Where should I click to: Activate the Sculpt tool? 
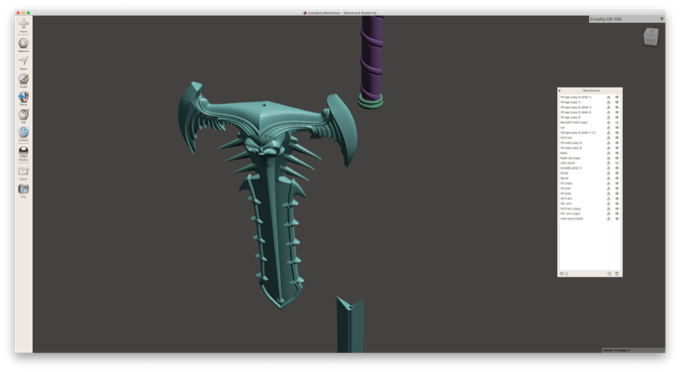23,80
